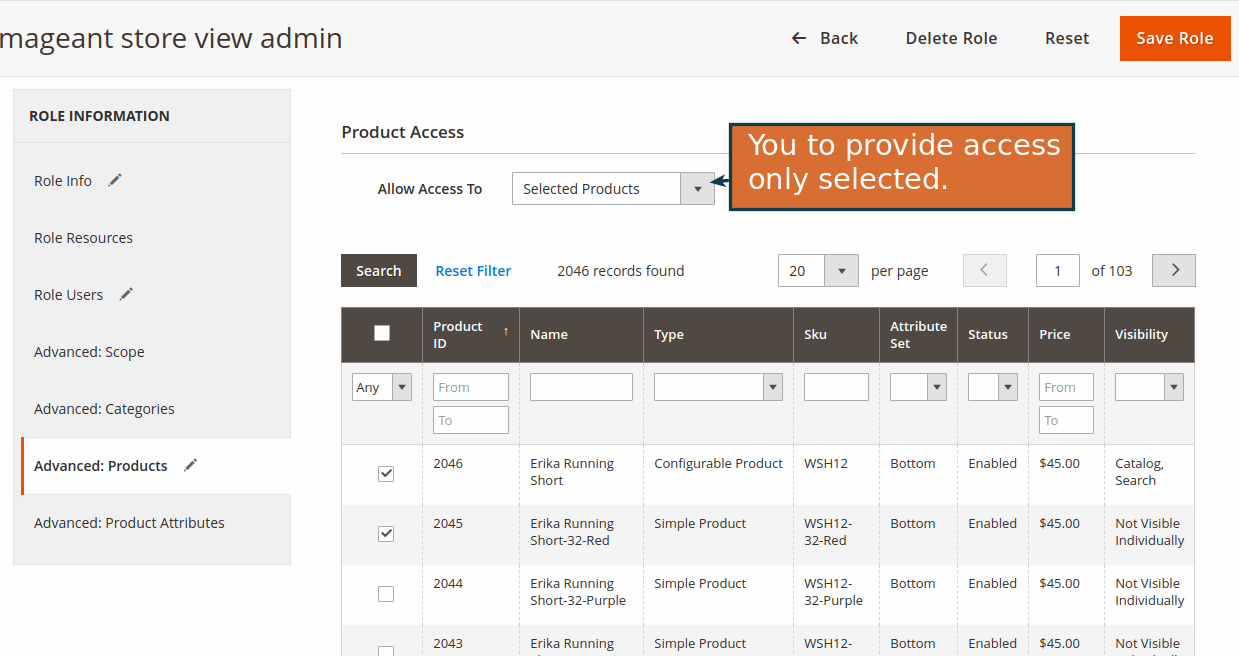The width and height of the screenshot is (1239, 656).
Task: Edit Role Users via the pencil icon
Action: pyautogui.click(x=125, y=293)
